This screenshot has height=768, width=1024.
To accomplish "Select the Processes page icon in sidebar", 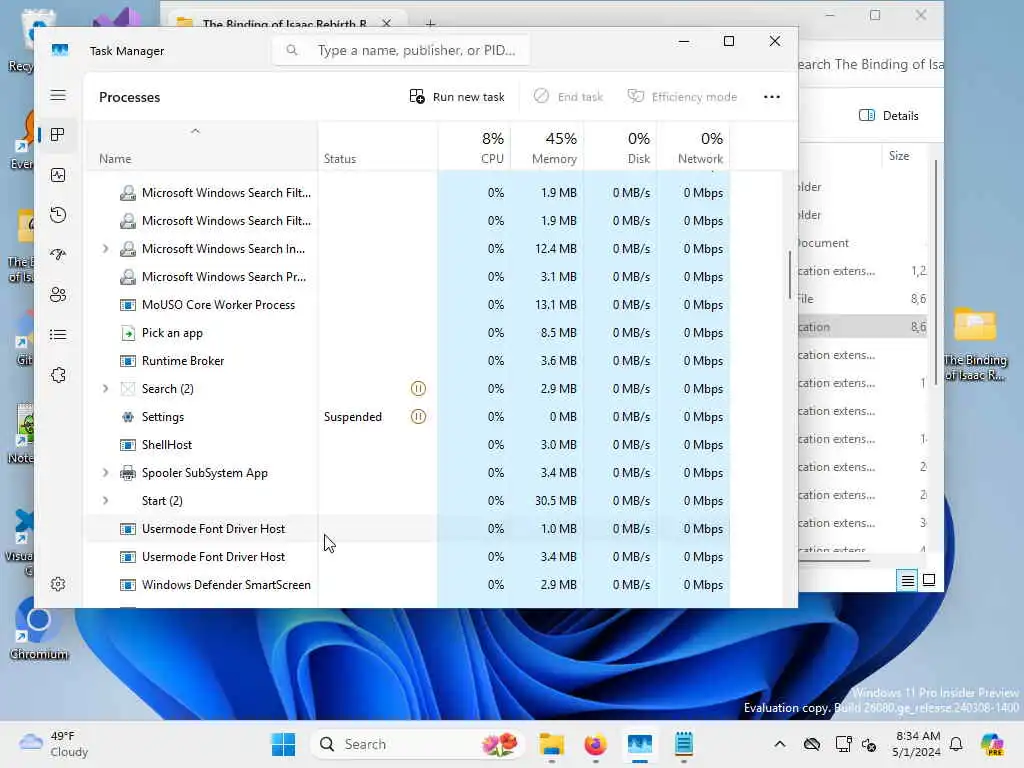I will point(58,135).
